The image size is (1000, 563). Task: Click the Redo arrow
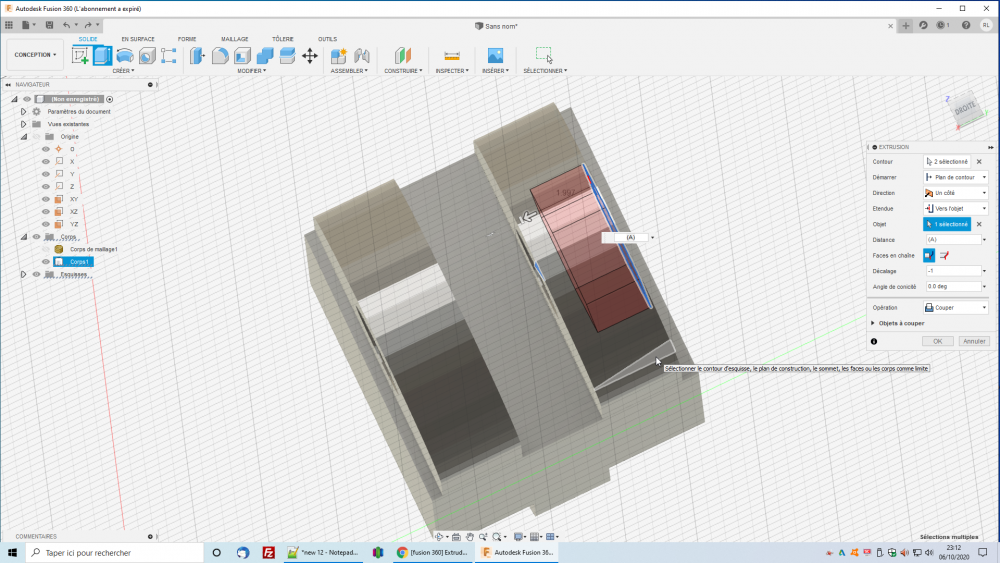pyautogui.click(x=88, y=25)
